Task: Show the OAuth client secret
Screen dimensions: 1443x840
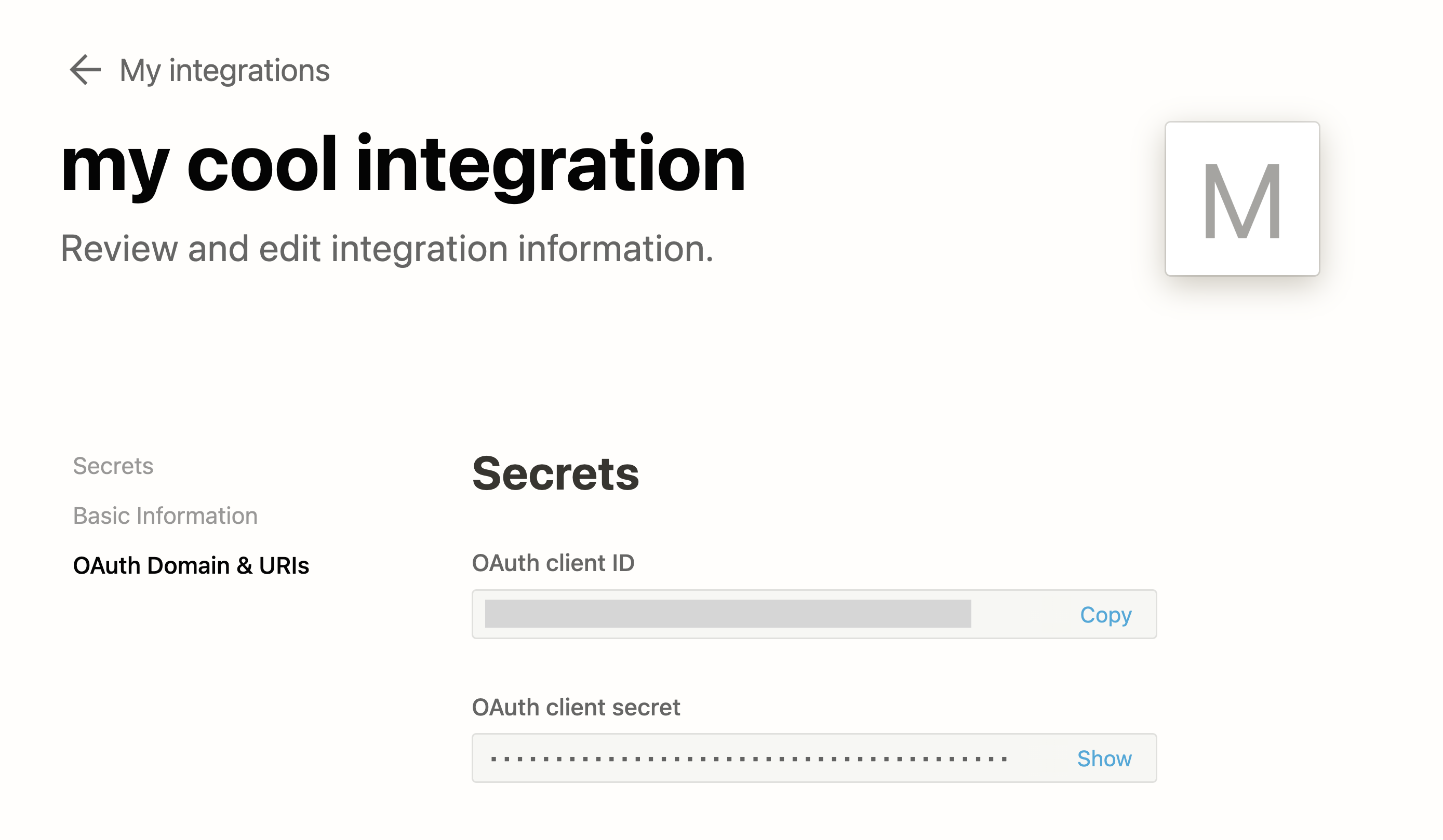Action: (1103, 758)
